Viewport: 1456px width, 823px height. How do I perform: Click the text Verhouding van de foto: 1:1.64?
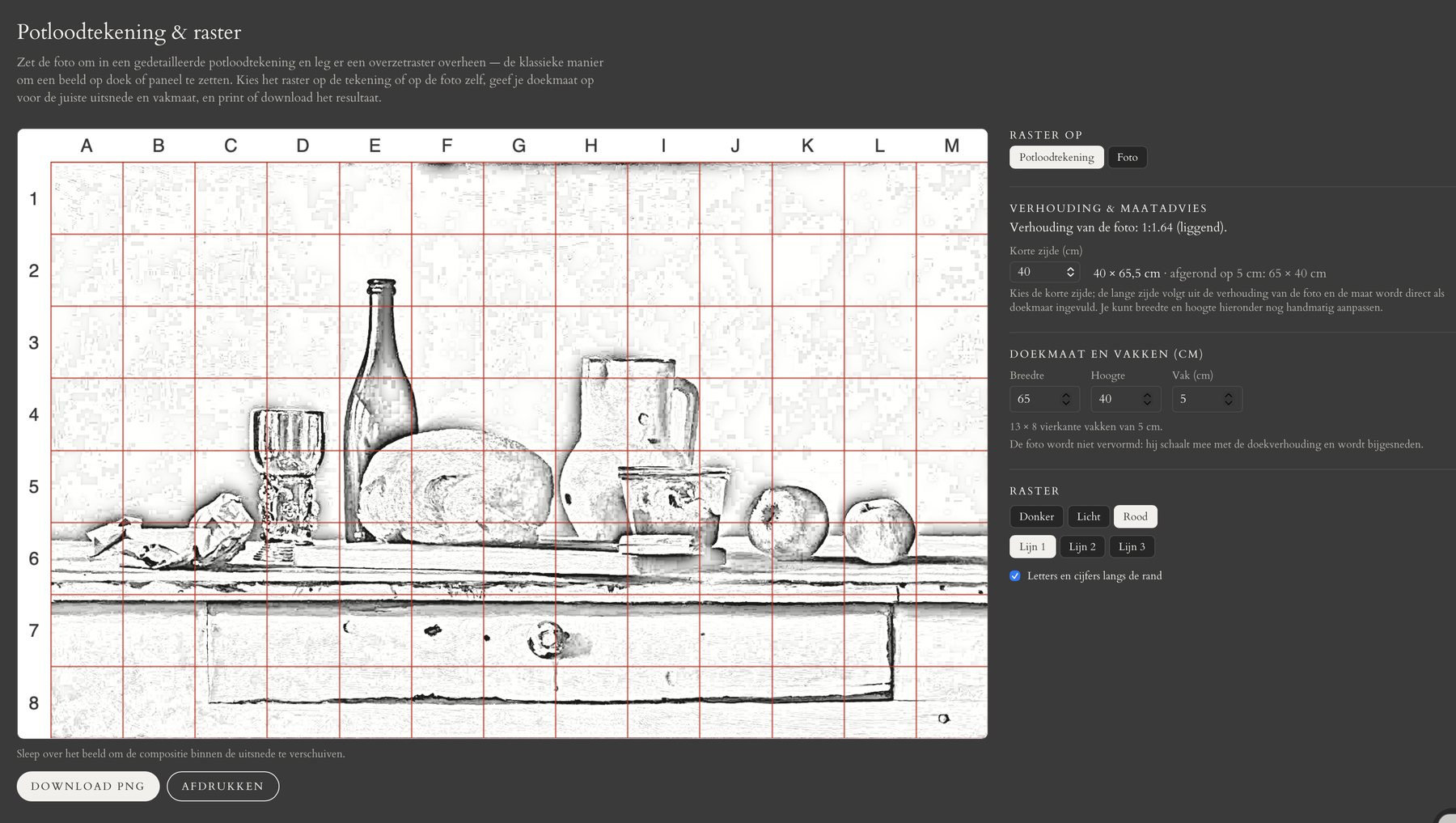click(x=1091, y=227)
